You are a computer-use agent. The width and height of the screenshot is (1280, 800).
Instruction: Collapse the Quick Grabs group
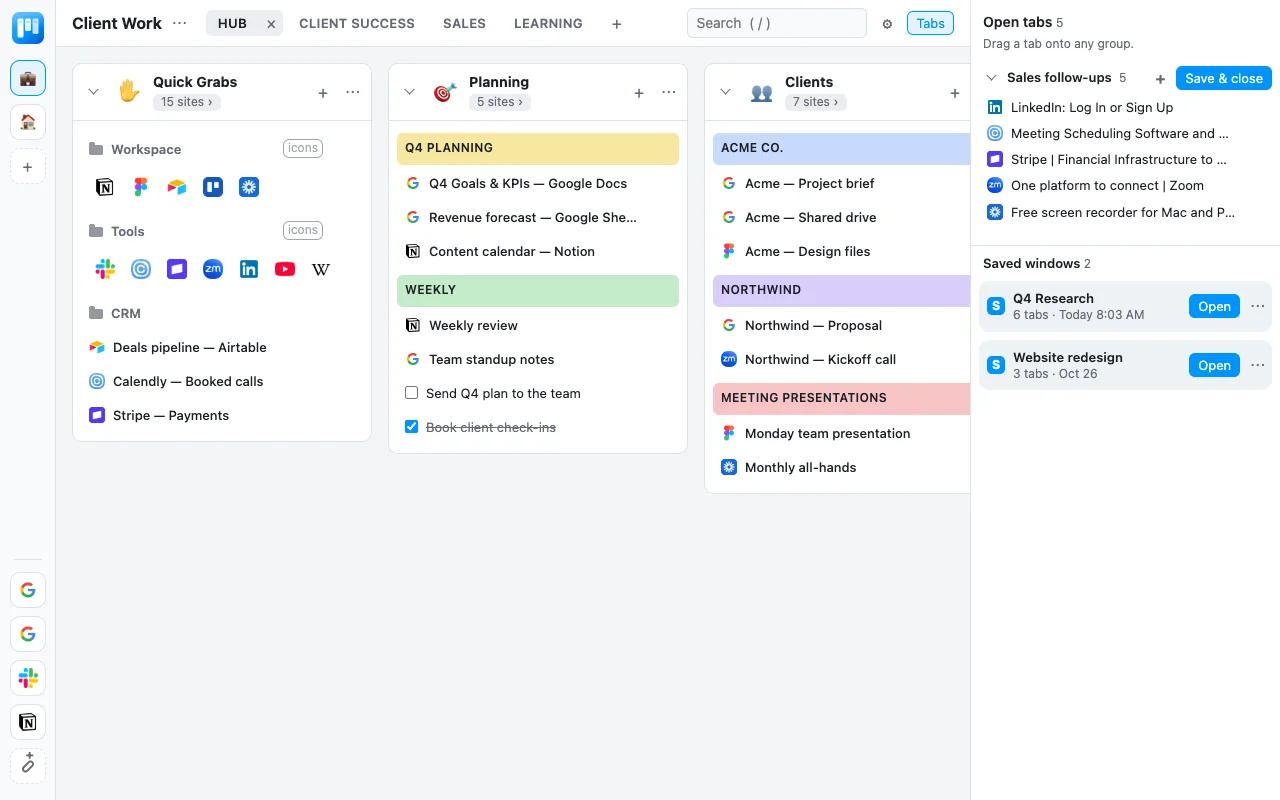point(94,92)
